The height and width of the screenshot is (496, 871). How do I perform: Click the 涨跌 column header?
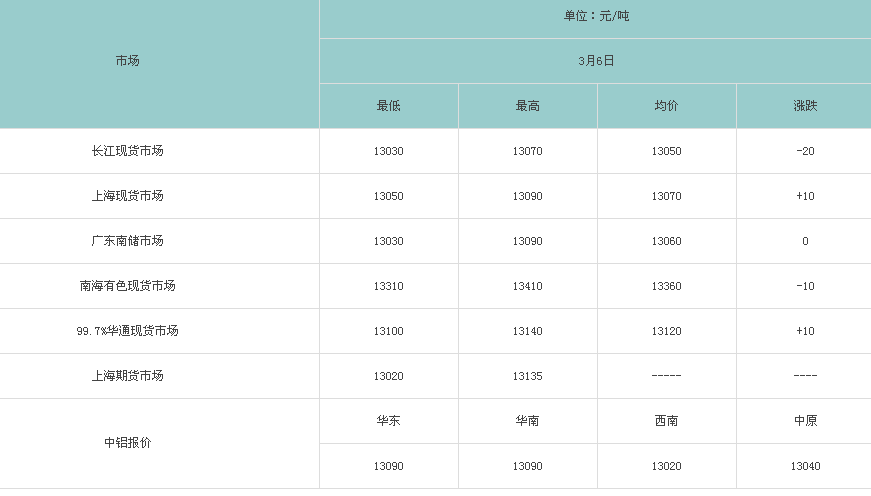tap(805, 106)
